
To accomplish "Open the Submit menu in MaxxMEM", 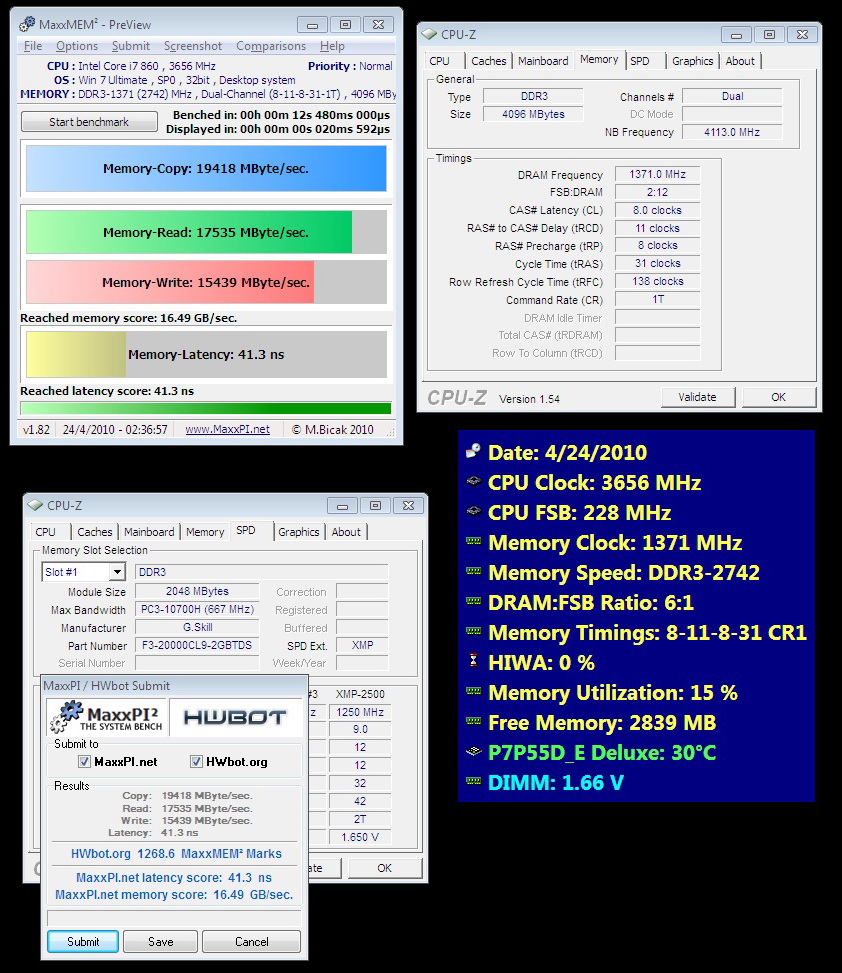I will click(131, 46).
